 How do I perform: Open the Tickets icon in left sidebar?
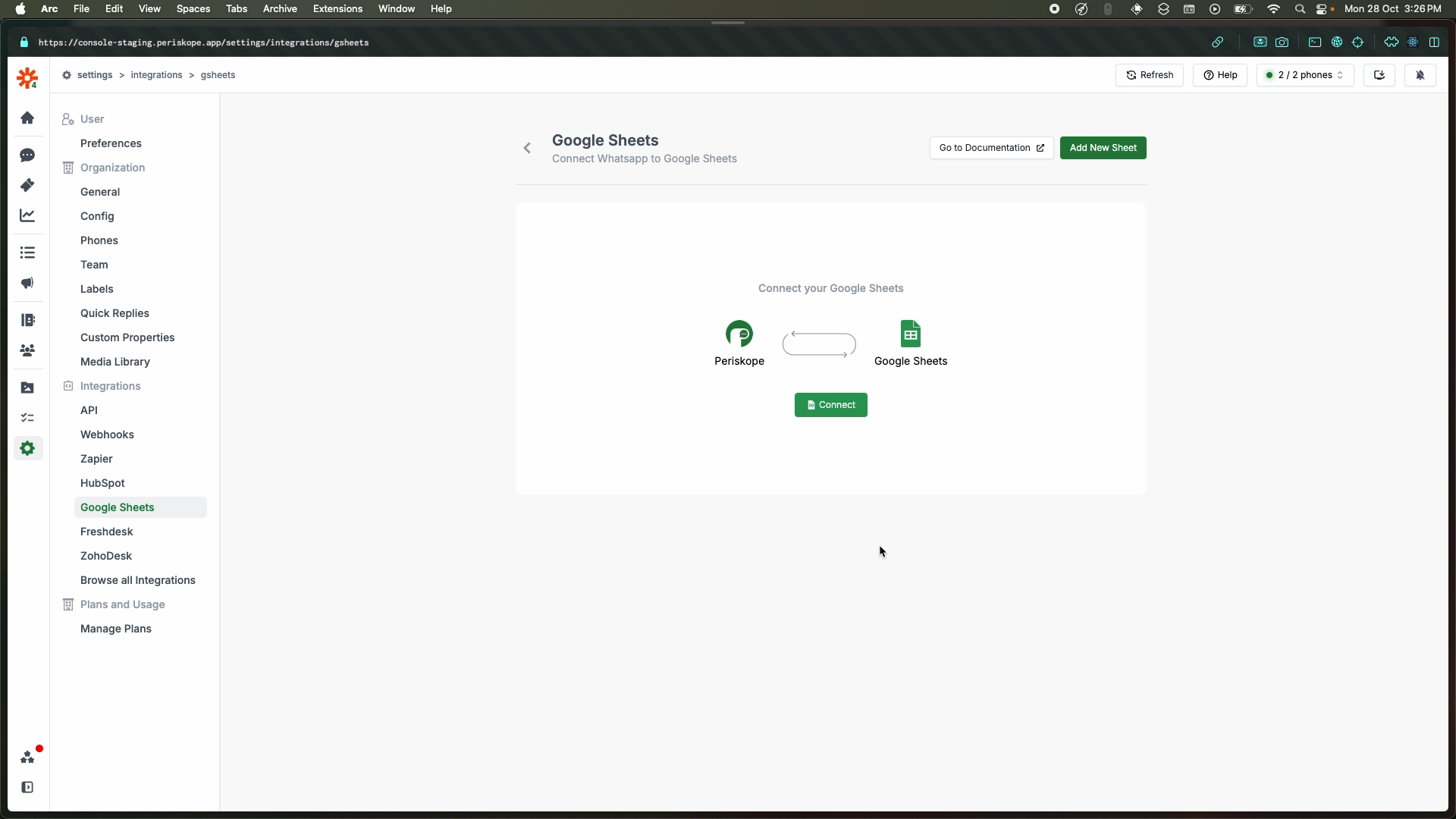point(27,185)
